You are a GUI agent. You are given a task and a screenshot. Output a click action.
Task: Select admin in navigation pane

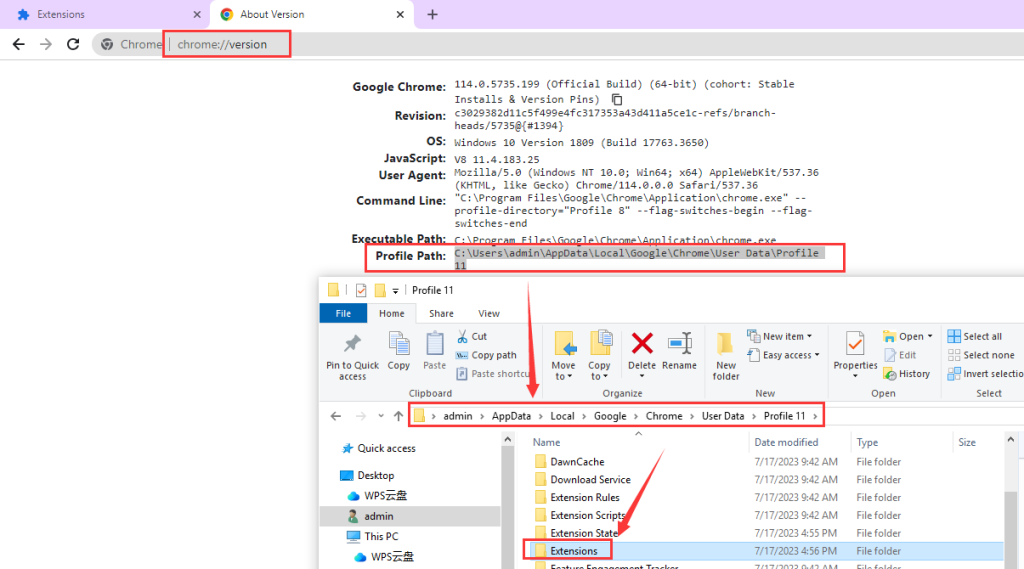coord(378,516)
